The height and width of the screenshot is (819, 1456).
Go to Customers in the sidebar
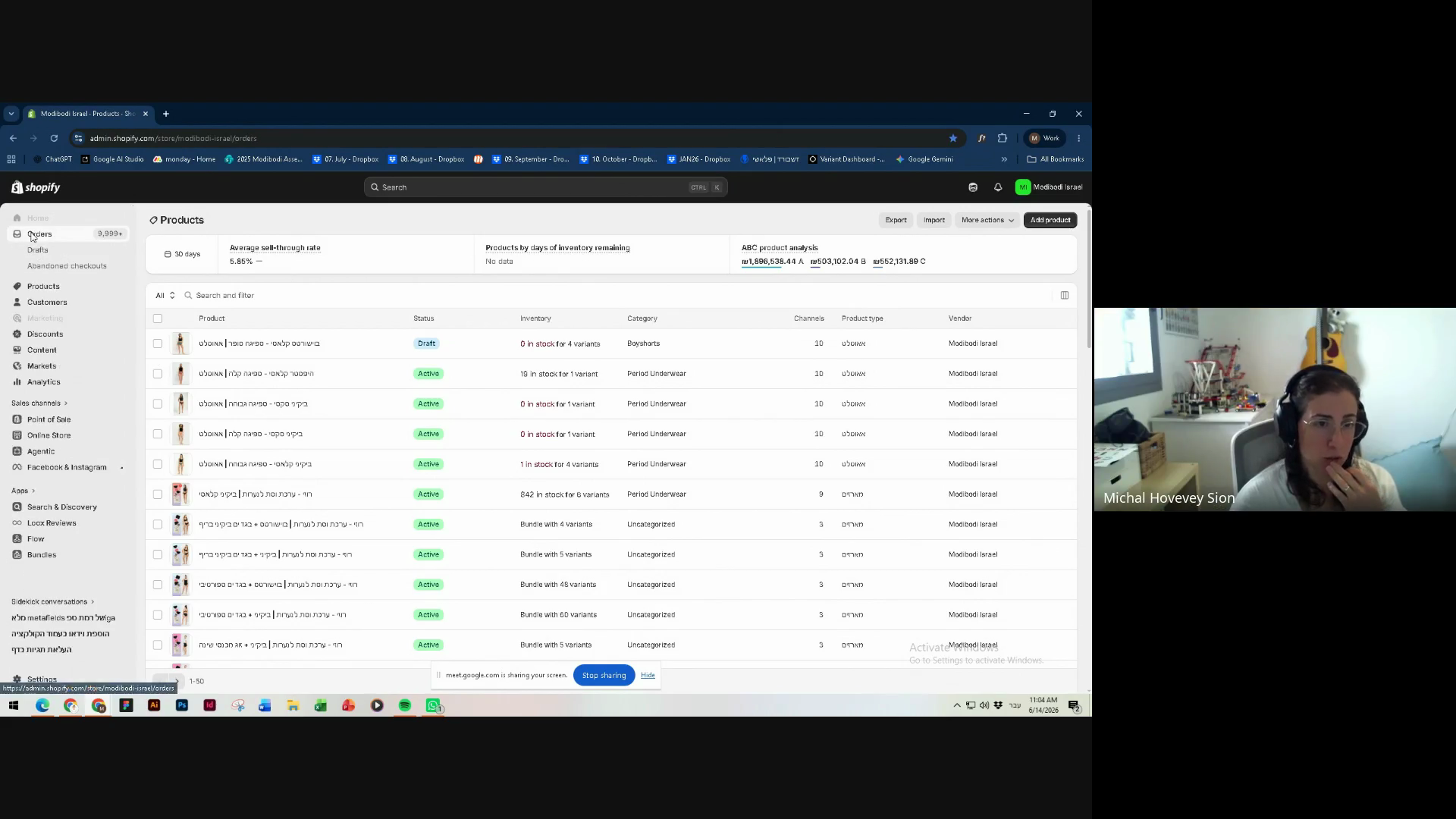click(47, 303)
